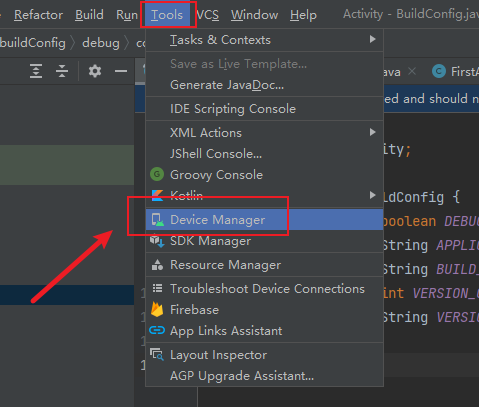This screenshot has width=479, height=407.
Task: Expand XML Actions submenu arrow
Action: 373,132
